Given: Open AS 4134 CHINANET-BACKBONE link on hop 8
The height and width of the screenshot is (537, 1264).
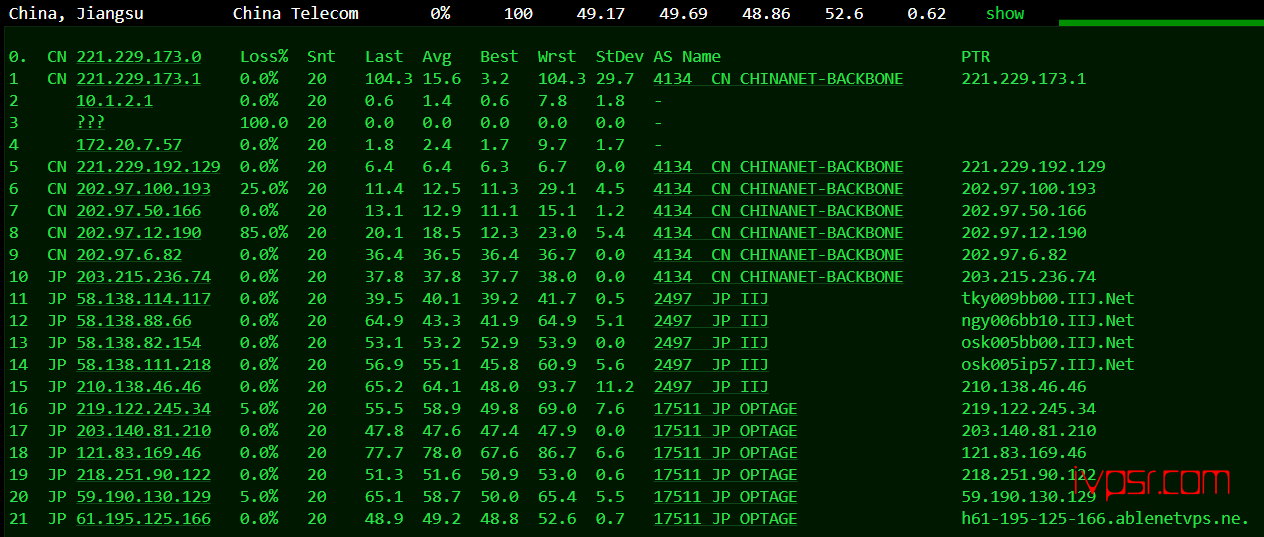Looking at the screenshot, I should pos(778,232).
